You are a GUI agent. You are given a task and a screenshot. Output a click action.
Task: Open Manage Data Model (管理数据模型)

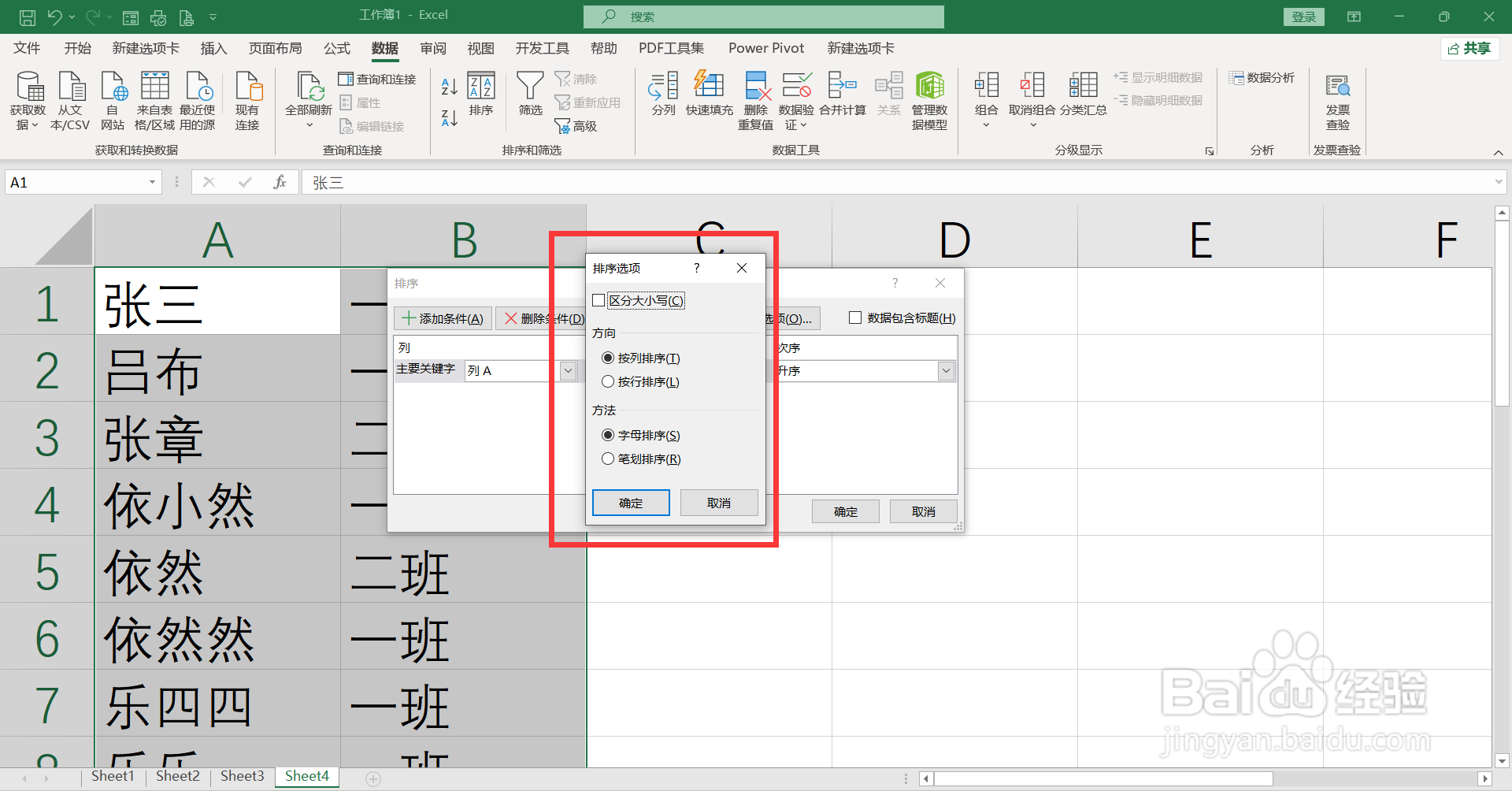(929, 100)
